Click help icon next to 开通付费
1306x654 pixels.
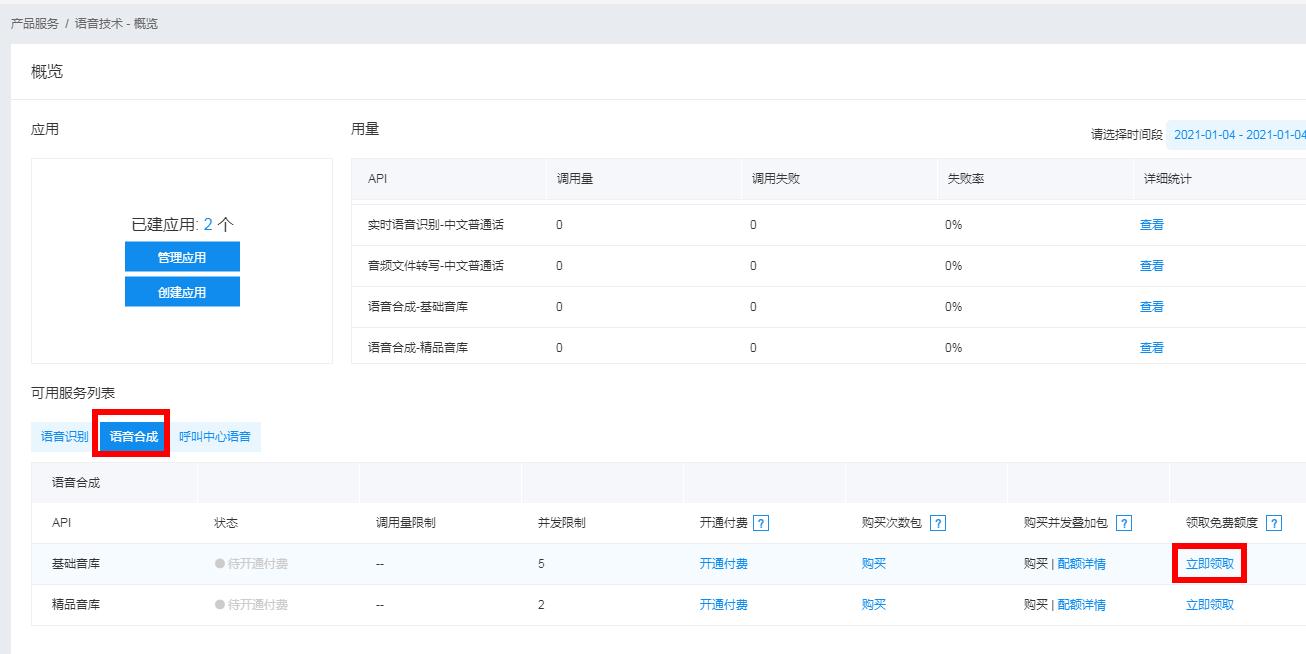[761, 523]
